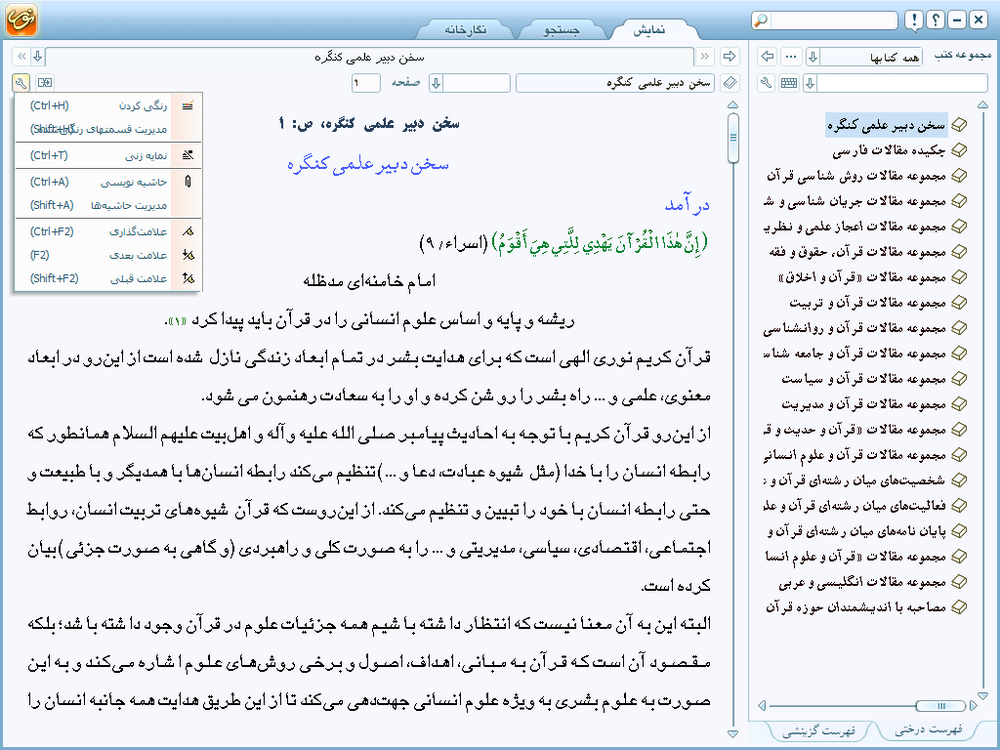Expand the document title dropdown arrow
Viewport: 1000px width, 750px height.
[38, 57]
